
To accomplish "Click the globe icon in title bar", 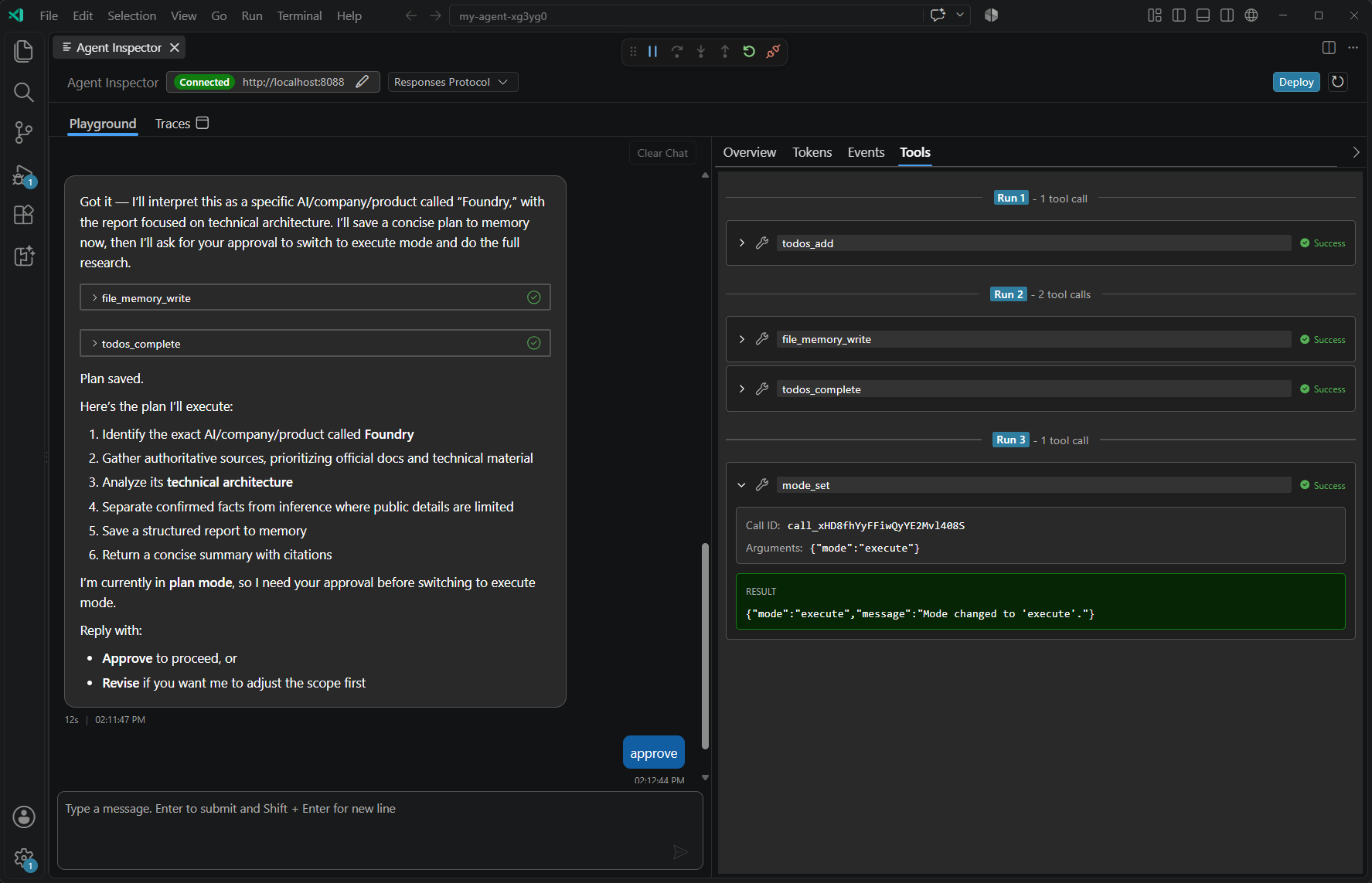I will click(1251, 15).
